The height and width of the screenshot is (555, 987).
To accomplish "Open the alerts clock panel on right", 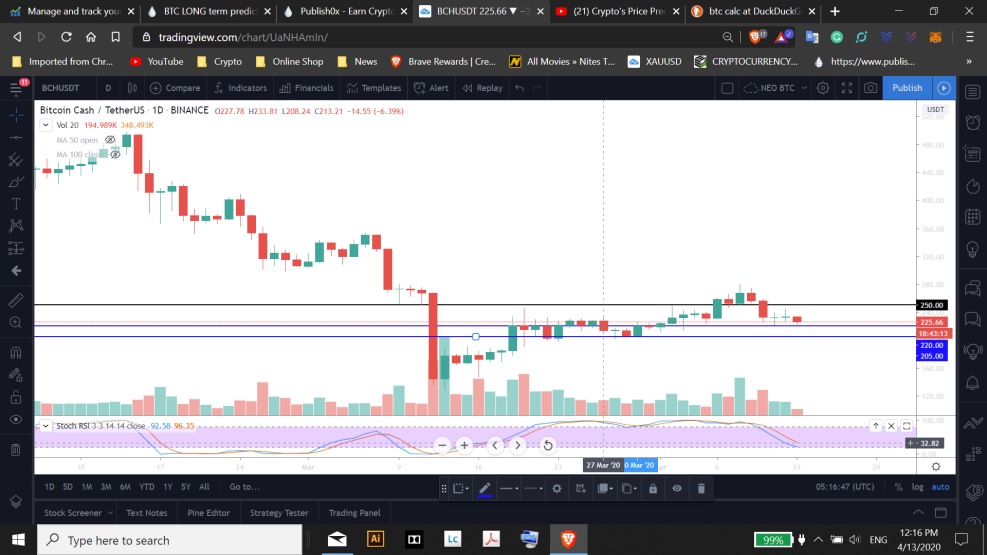I will click(973, 122).
